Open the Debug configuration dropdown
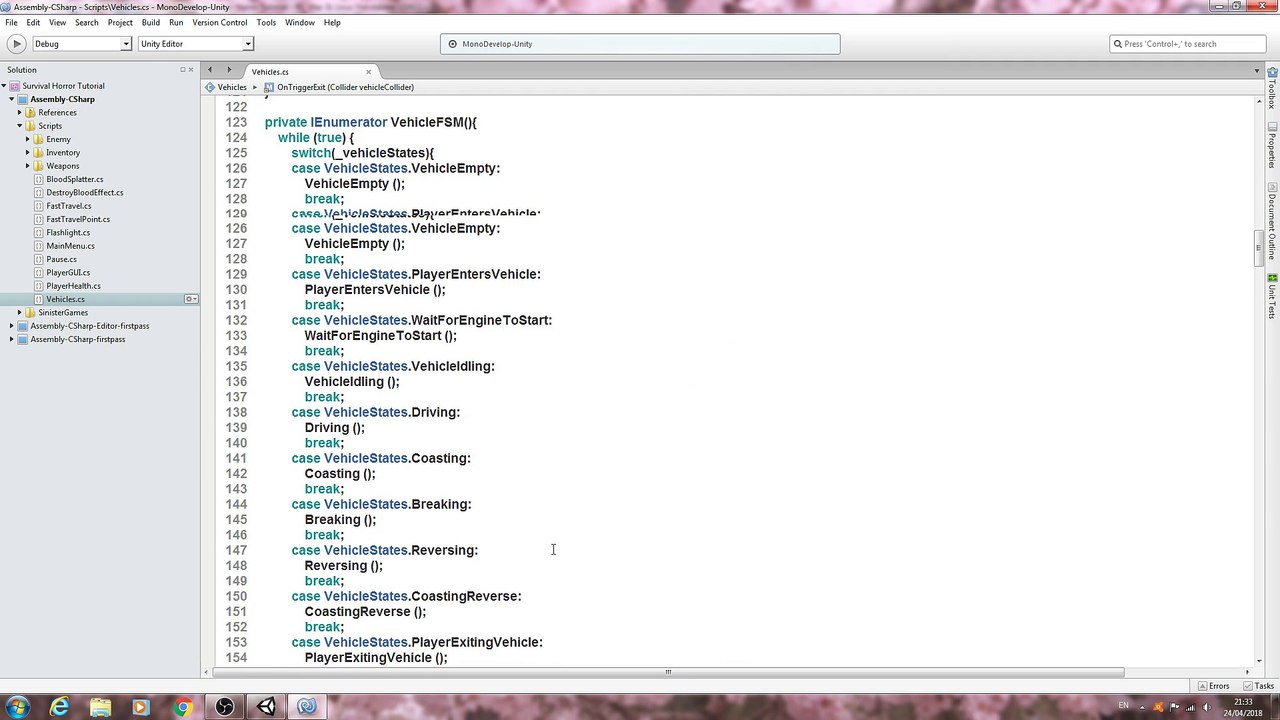 [x=82, y=44]
